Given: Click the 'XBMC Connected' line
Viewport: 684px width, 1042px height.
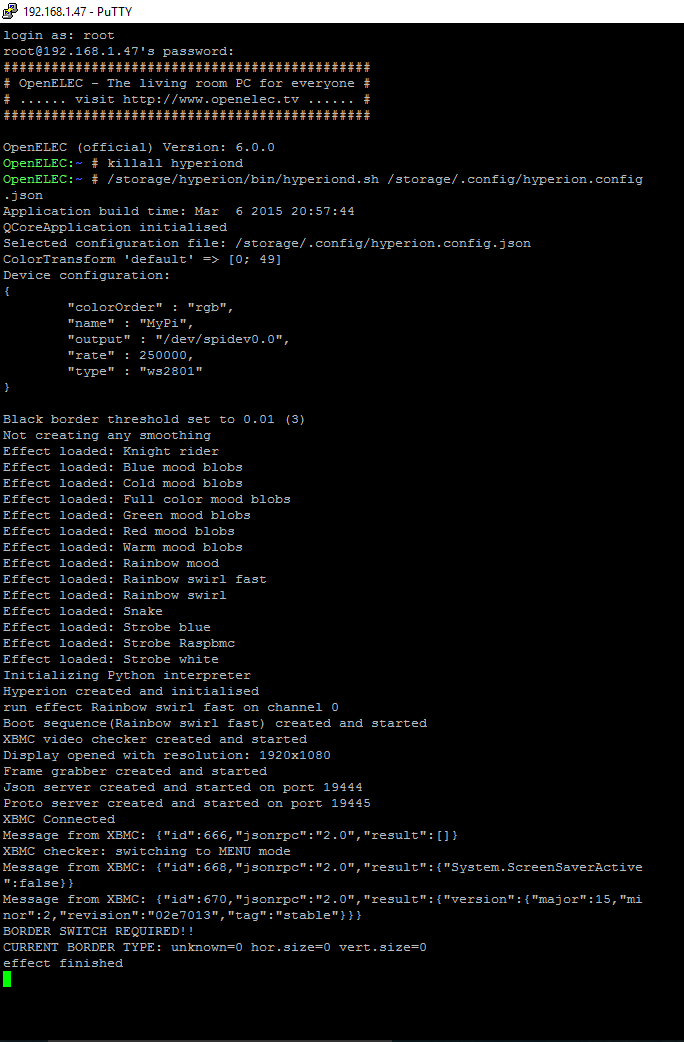Looking at the screenshot, I should [58, 819].
